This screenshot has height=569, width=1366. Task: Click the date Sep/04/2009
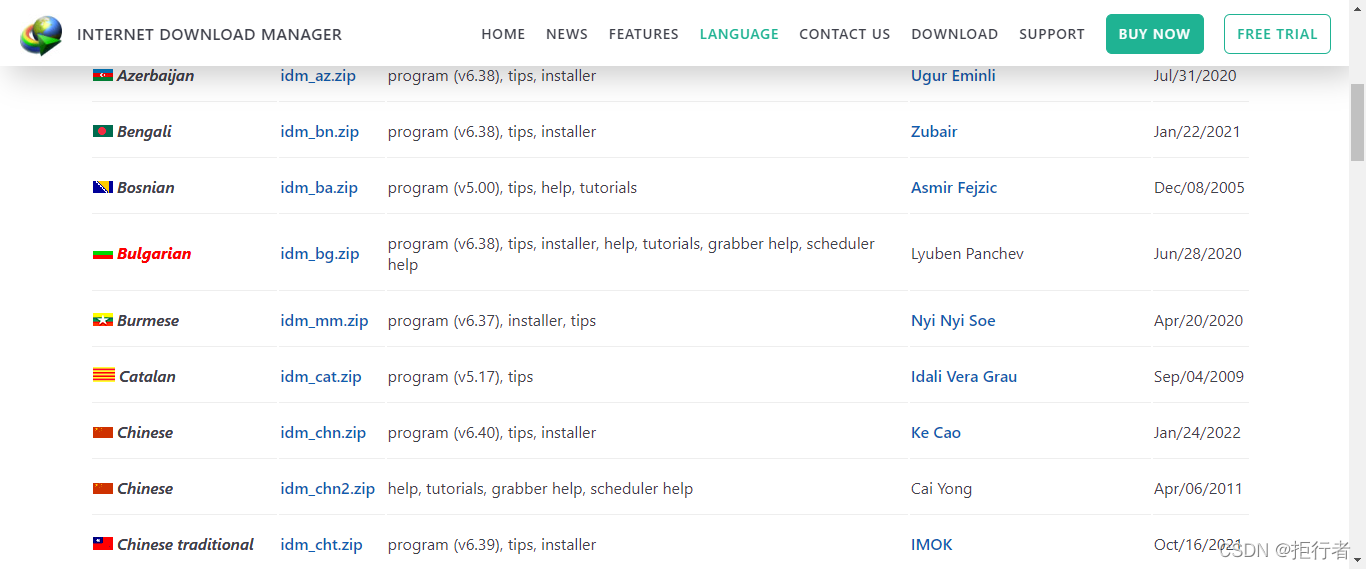(x=1199, y=377)
